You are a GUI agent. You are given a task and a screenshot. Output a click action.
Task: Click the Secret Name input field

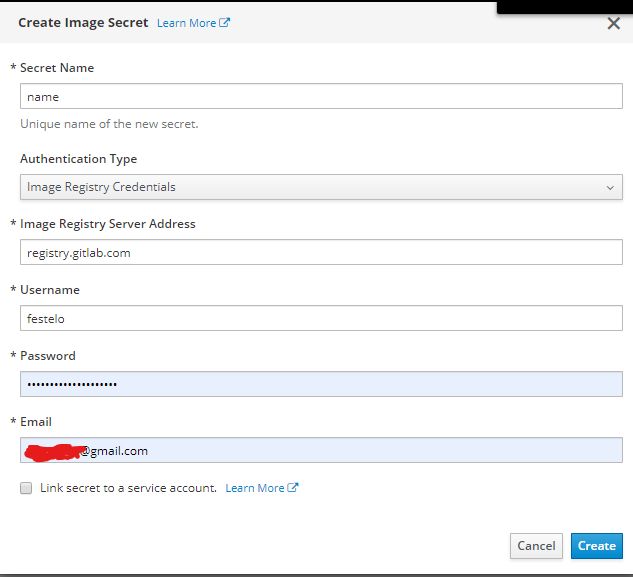pos(321,96)
